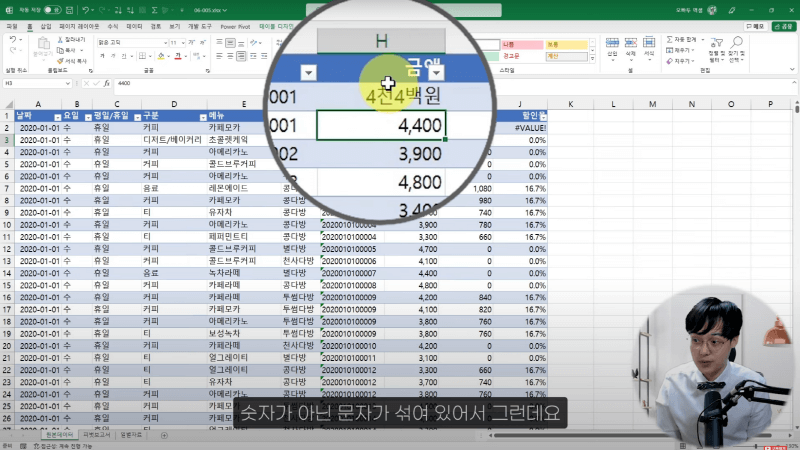This screenshot has width=800, height=450.
Task: Open 채우기 (Fill) dropdown in editing group
Action: (x=681, y=50)
